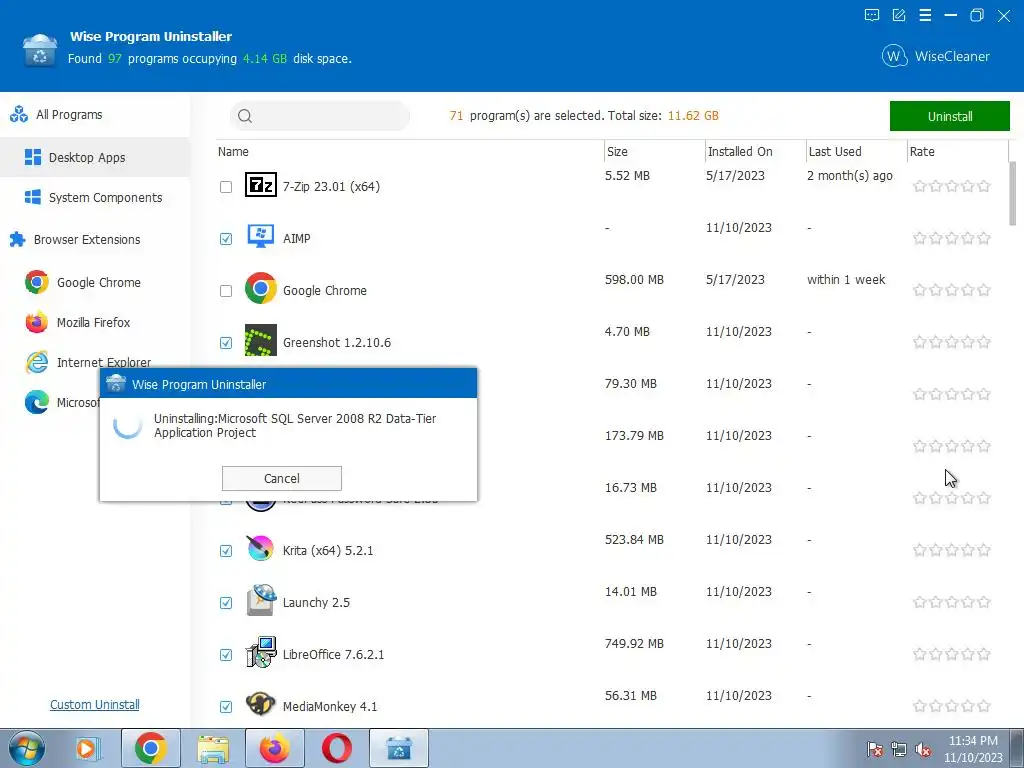The width and height of the screenshot is (1024, 768).
Task: Open media player from taskbar
Action: (87, 748)
